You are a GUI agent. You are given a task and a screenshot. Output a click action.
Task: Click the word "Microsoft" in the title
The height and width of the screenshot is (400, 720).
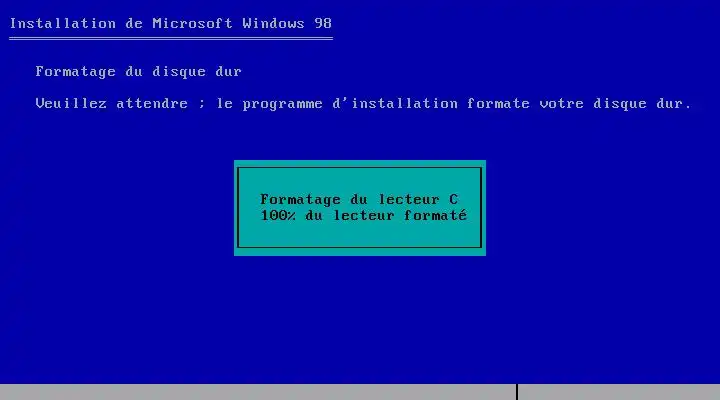click(x=193, y=23)
